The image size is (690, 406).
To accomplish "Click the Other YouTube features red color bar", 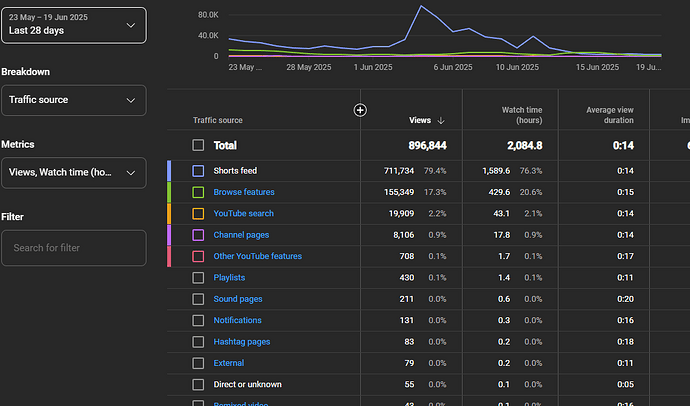I will (x=169, y=256).
